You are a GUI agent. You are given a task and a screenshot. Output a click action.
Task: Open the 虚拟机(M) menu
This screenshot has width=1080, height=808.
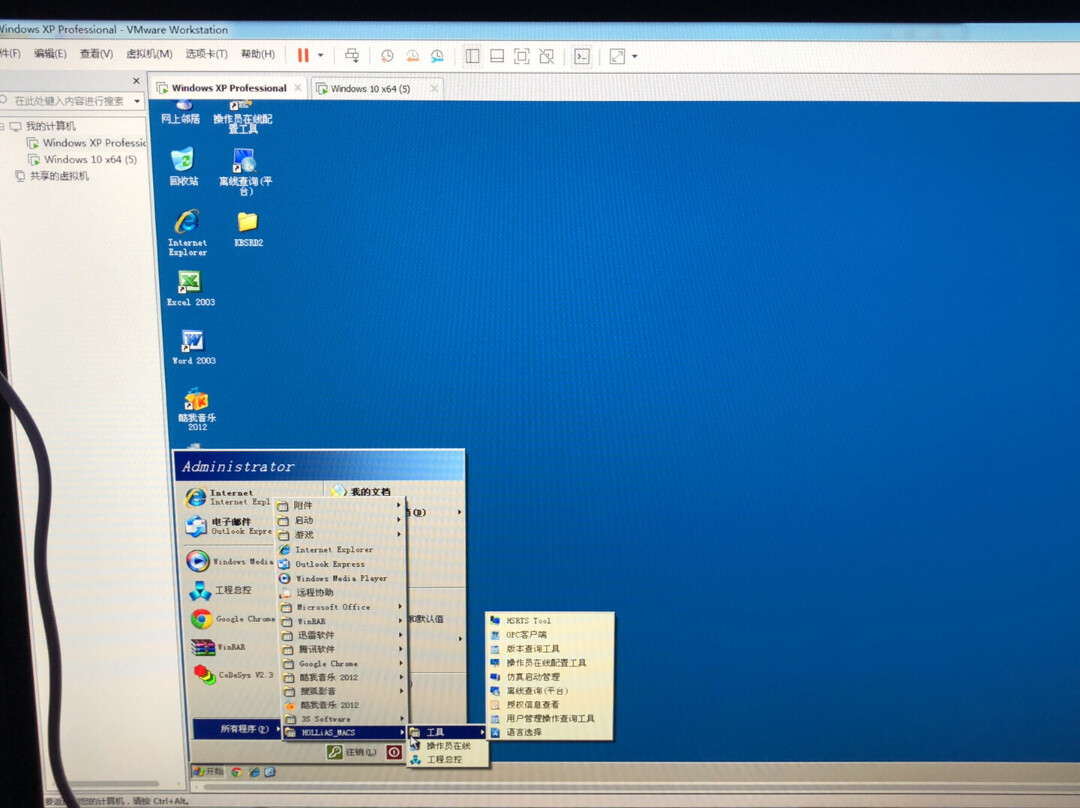(149, 54)
